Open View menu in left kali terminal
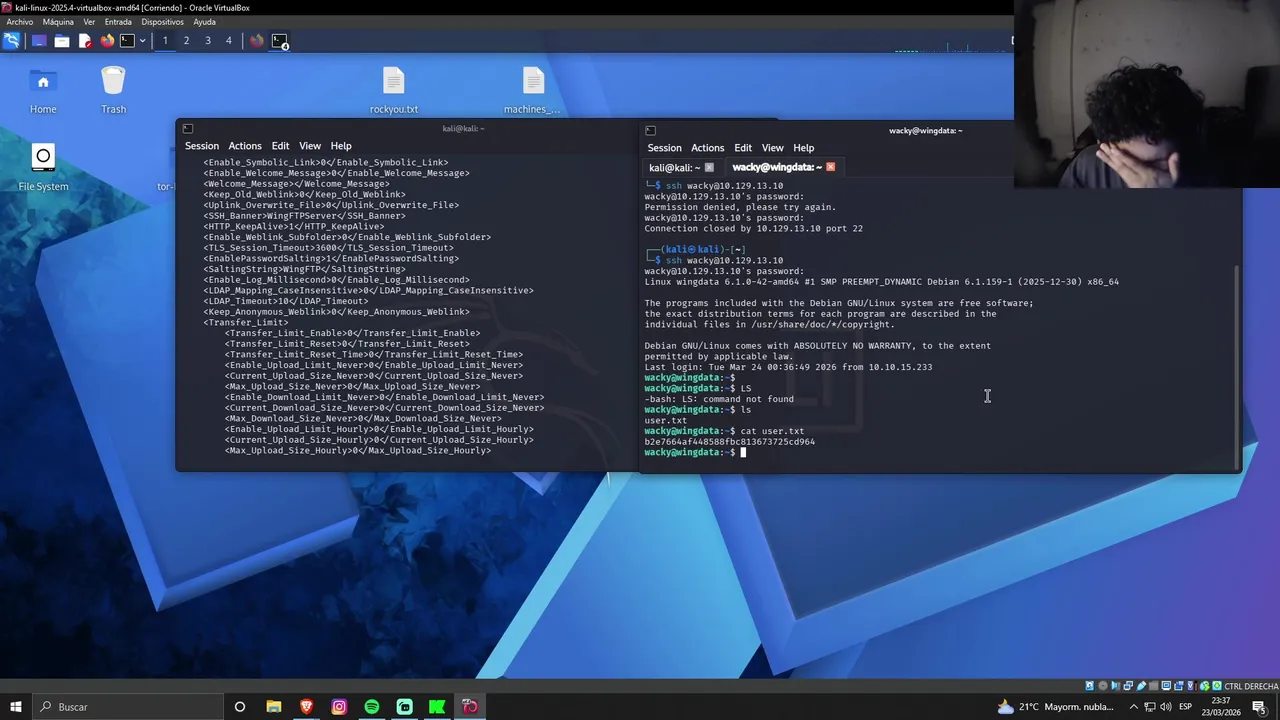The height and width of the screenshot is (720, 1280). pyautogui.click(x=310, y=146)
